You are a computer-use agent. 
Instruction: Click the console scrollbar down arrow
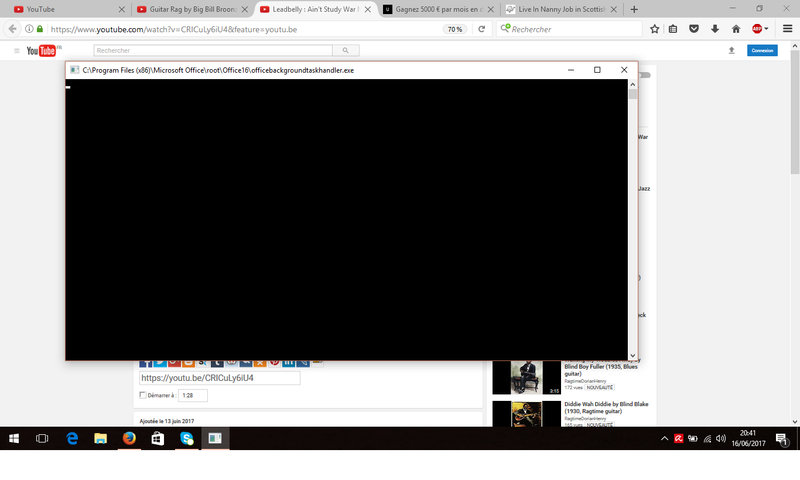click(633, 356)
